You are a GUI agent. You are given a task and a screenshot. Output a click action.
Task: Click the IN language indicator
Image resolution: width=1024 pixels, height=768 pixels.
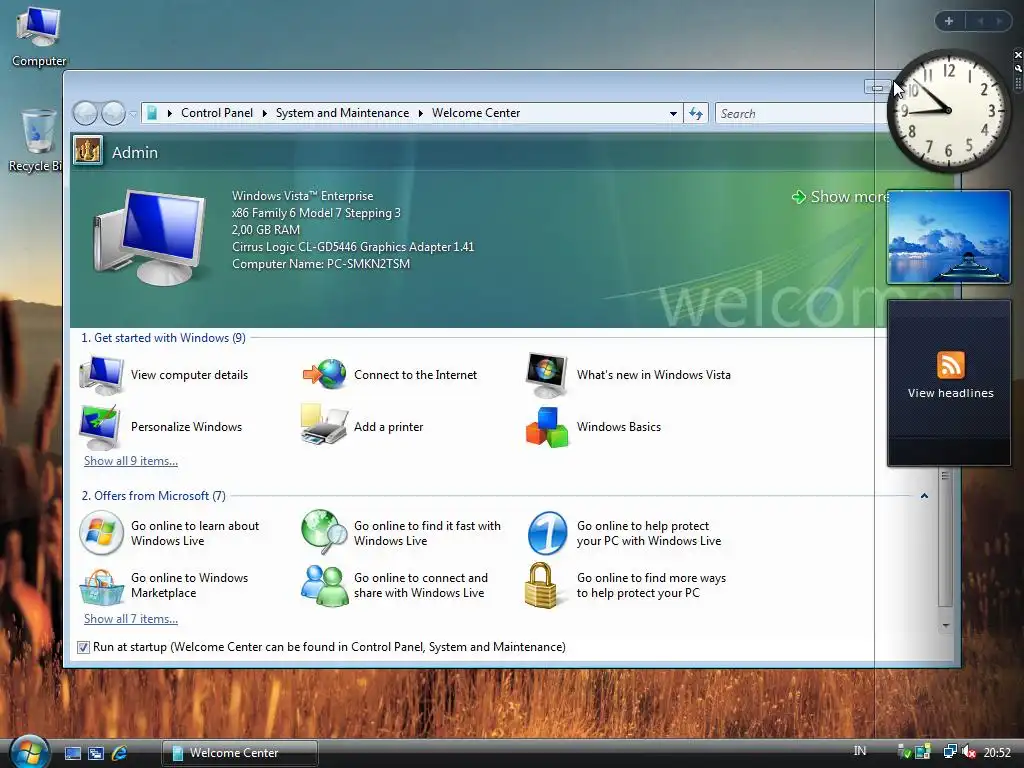coord(860,751)
